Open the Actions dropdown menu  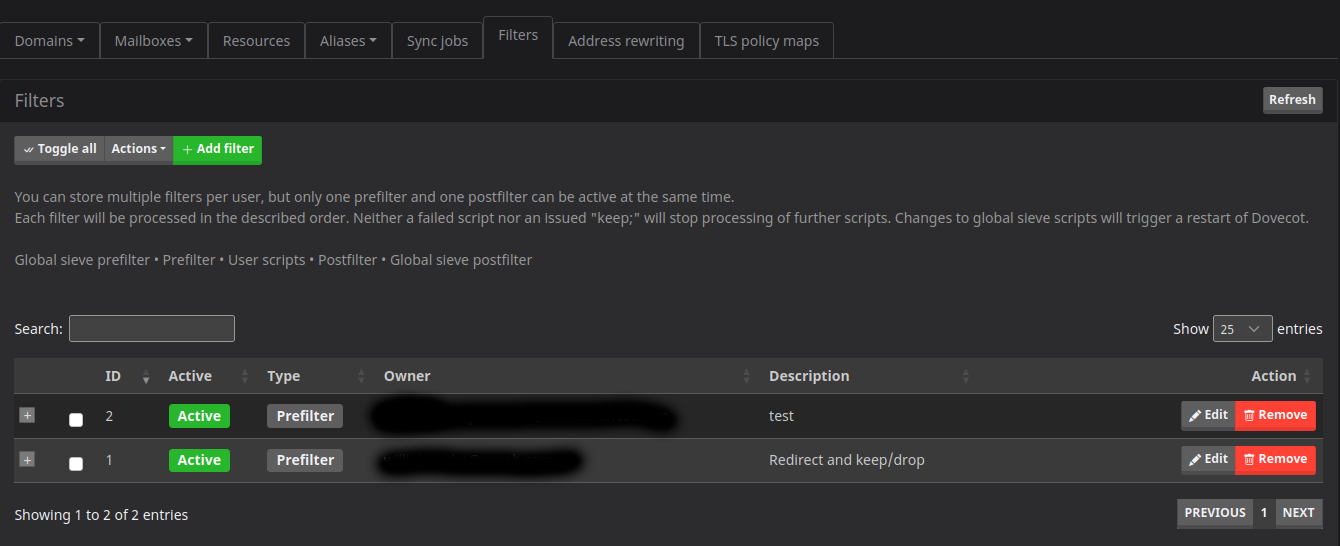click(138, 149)
